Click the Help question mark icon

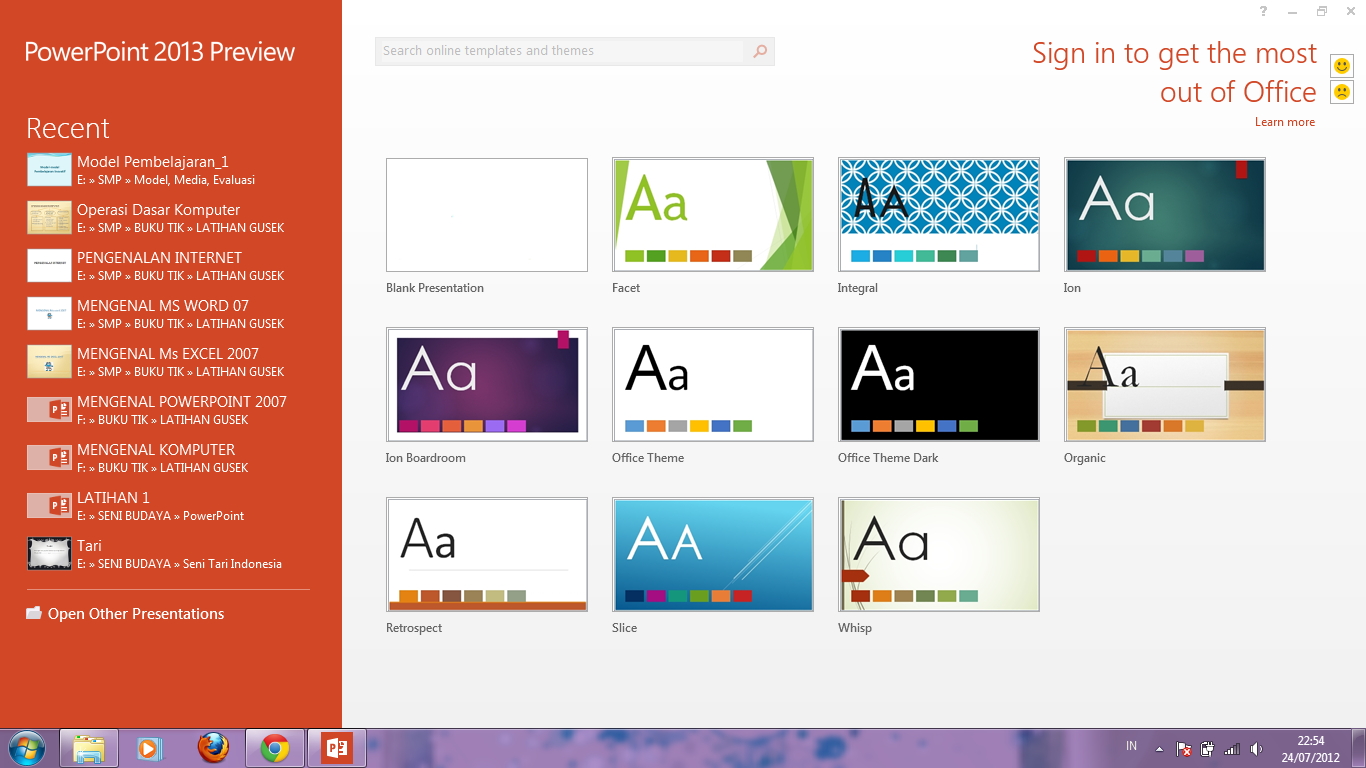(x=1262, y=11)
